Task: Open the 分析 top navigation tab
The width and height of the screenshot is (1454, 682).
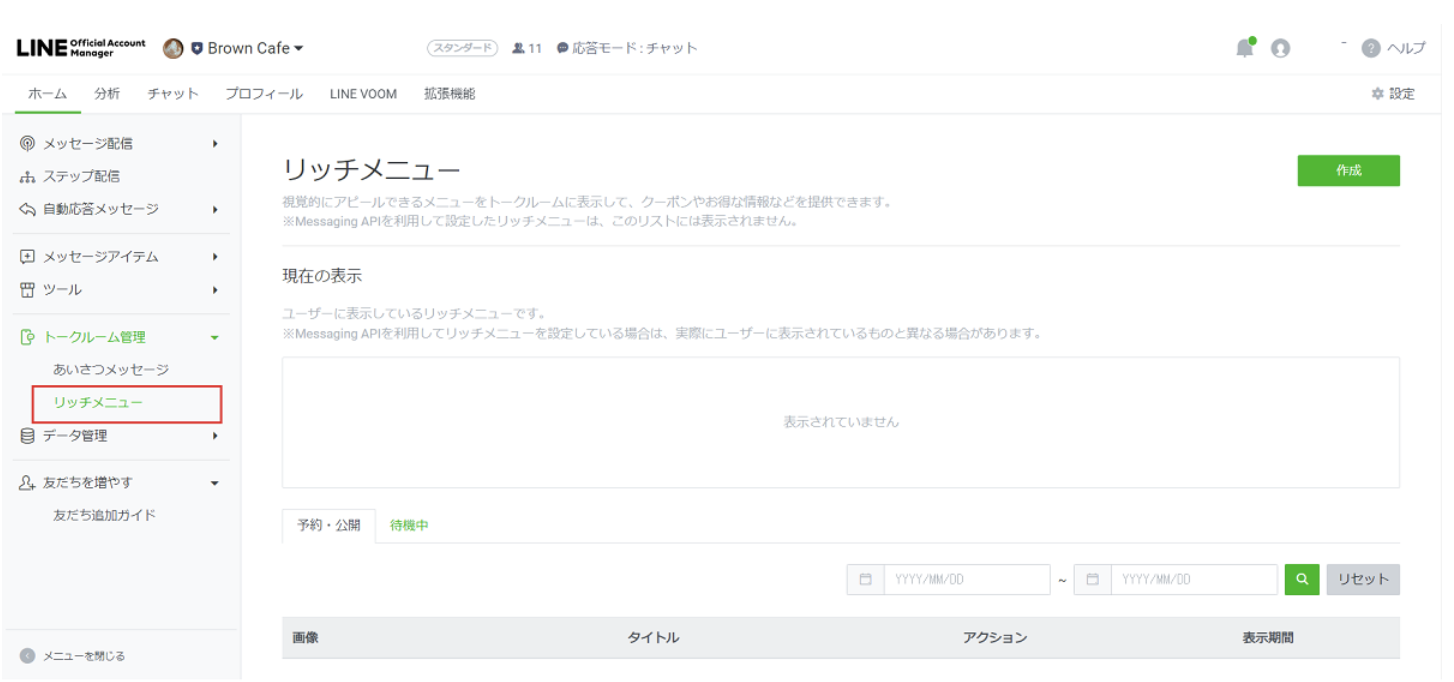Action: click(107, 94)
